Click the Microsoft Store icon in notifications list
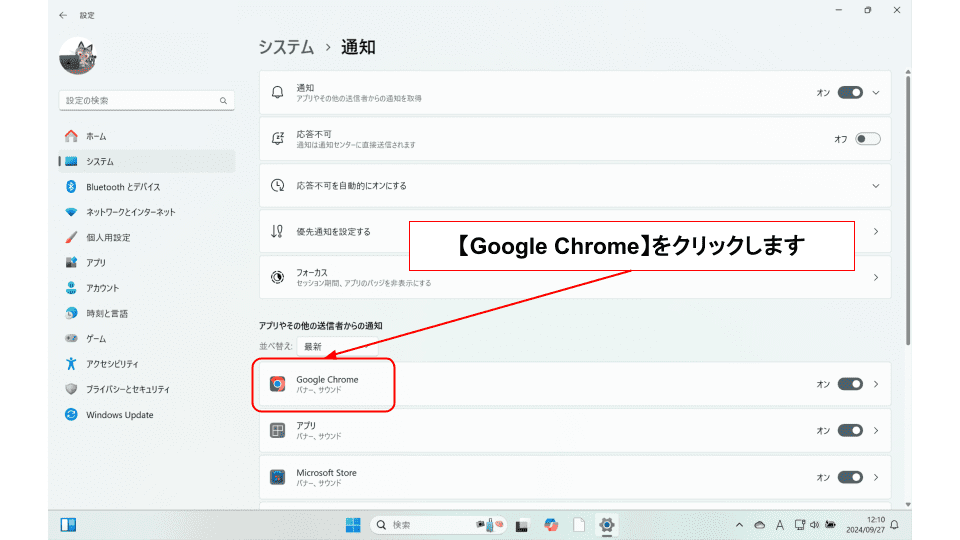Viewport: 960px width, 540px height. click(277, 477)
